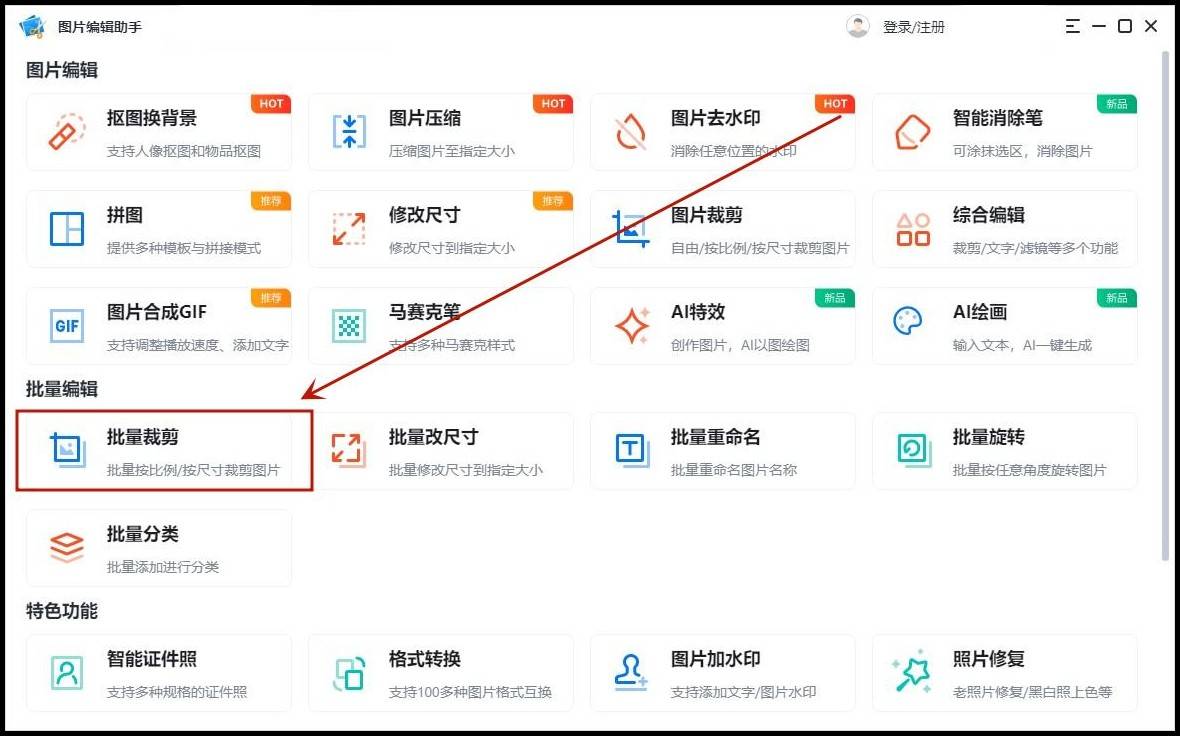Click the HOT badge on 抠图换背景

(271, 104)
